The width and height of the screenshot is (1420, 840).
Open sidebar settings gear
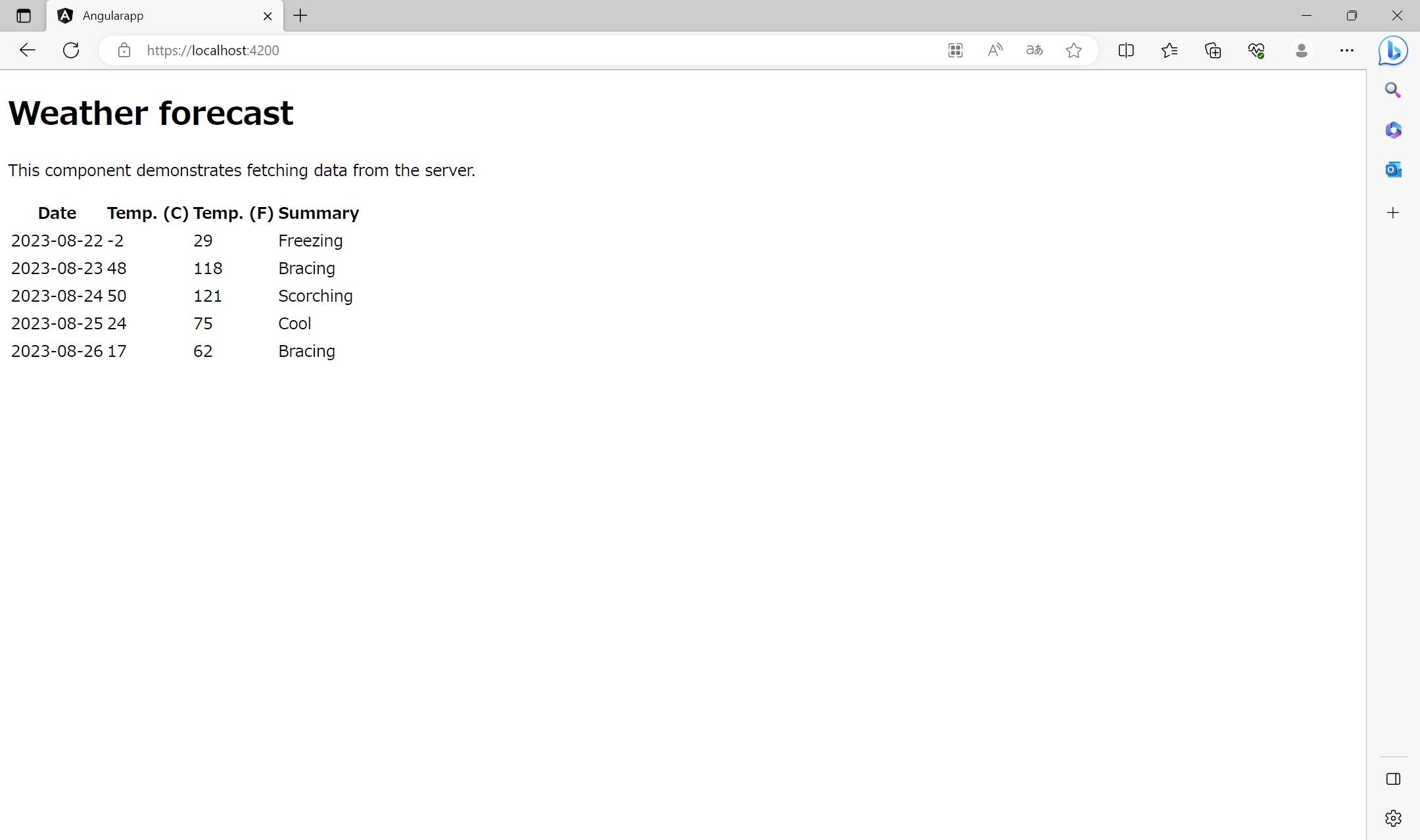pyautogui.click(x=1393, y=818)
